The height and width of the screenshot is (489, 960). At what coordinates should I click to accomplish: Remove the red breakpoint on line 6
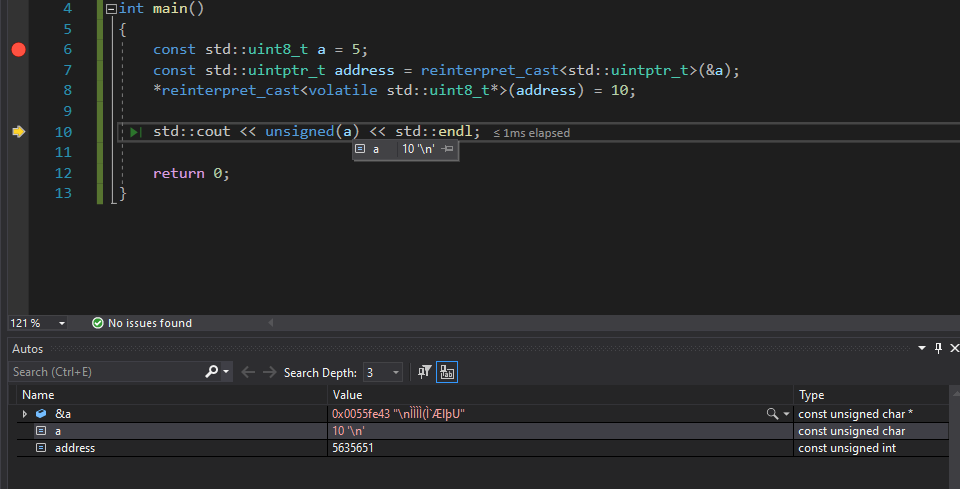coord(18,50)
